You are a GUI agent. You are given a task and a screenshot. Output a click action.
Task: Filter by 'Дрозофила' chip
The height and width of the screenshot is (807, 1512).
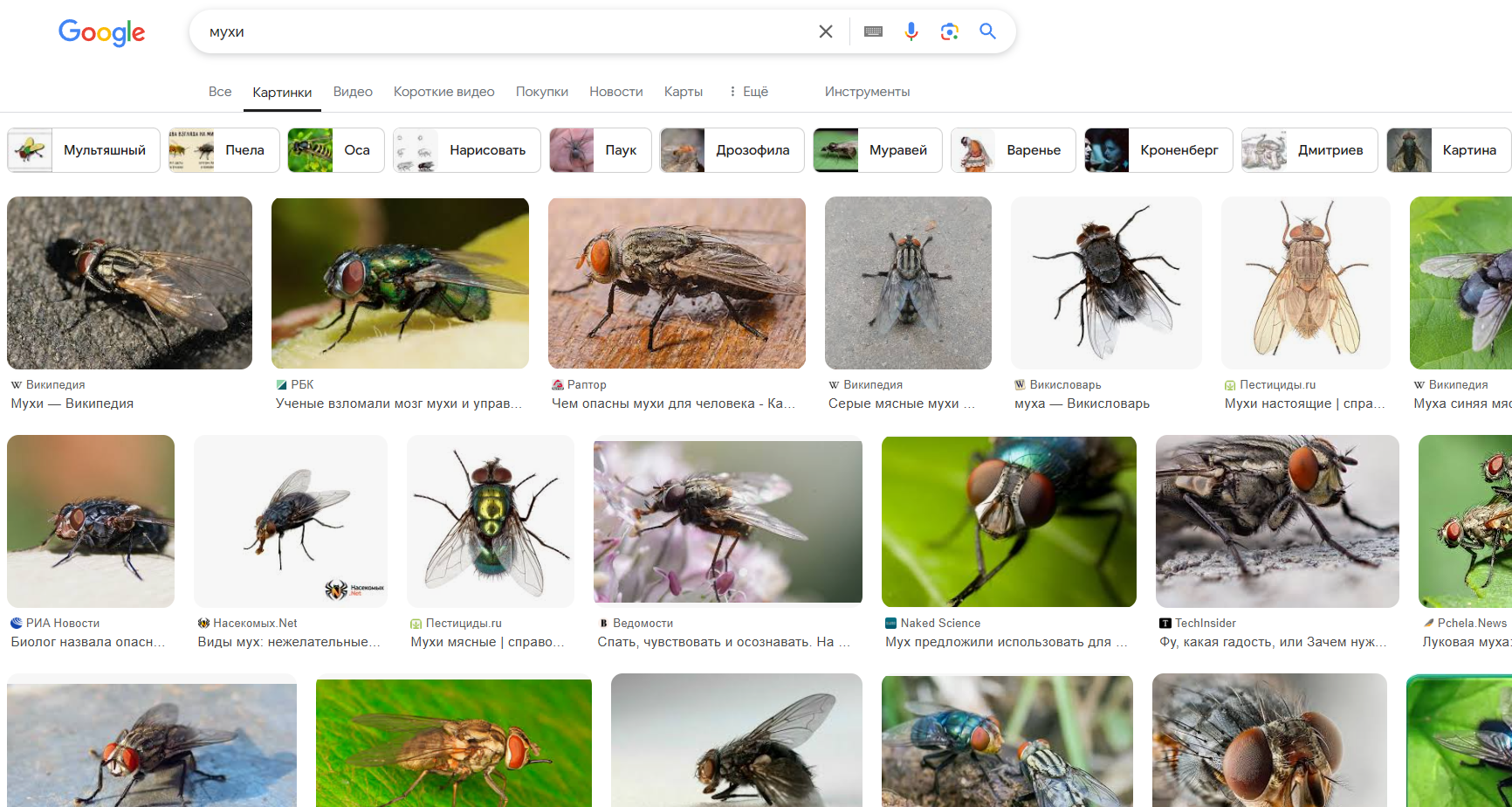(732, 150)
